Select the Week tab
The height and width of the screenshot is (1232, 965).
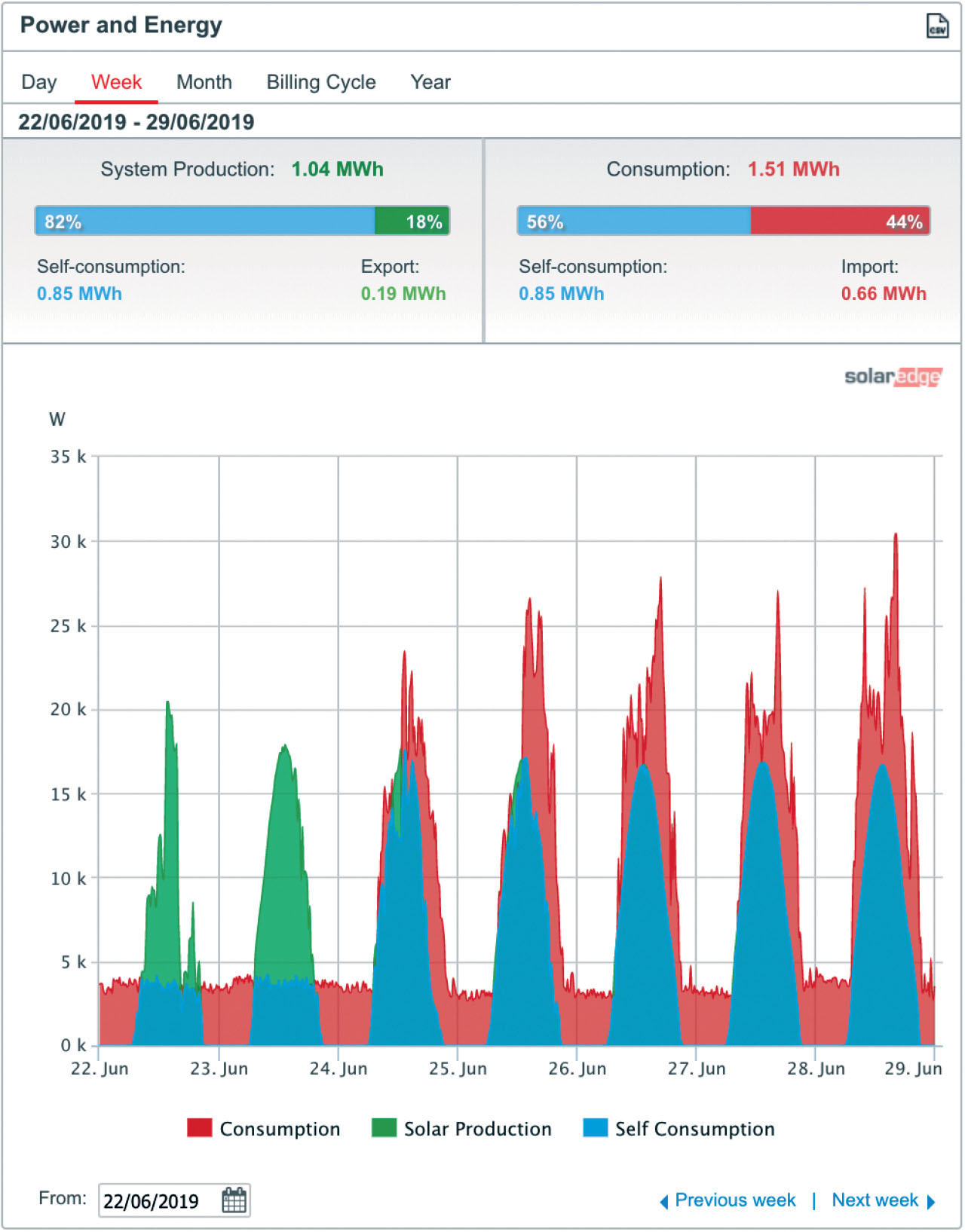pyautogui.click(x=116, y=82)
